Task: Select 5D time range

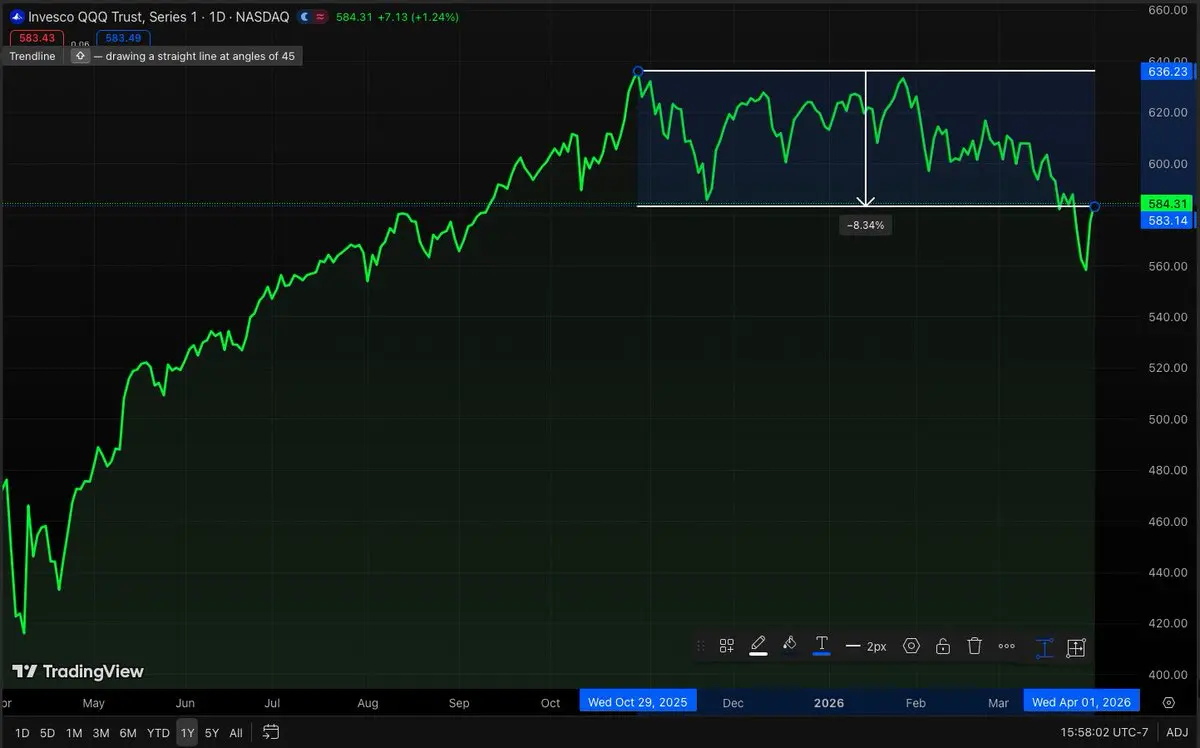Action: [47, 732]
